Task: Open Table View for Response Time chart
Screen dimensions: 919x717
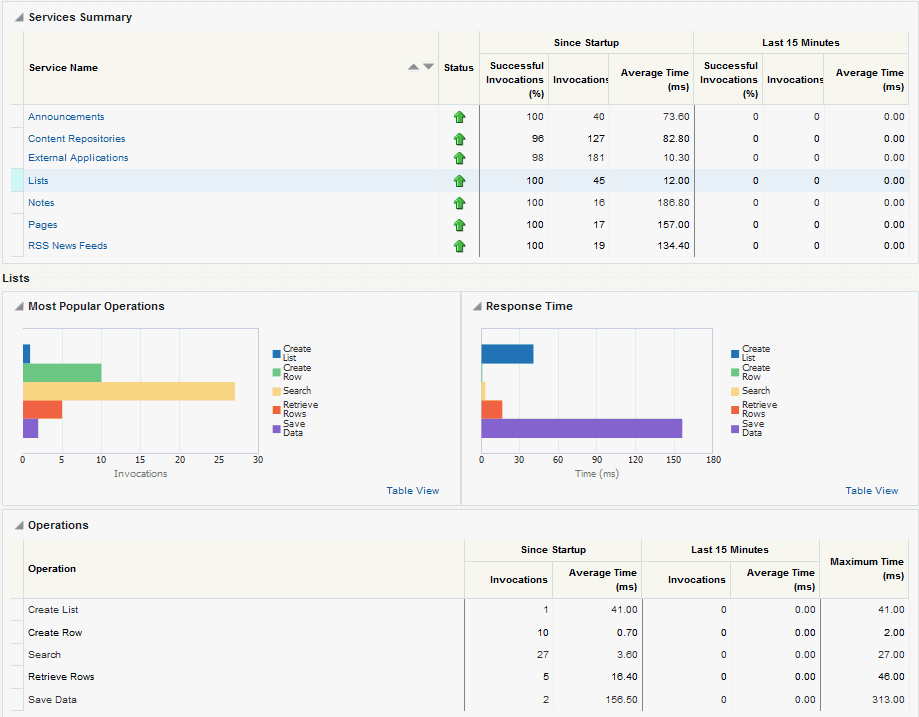Action: tap(871, 491)
